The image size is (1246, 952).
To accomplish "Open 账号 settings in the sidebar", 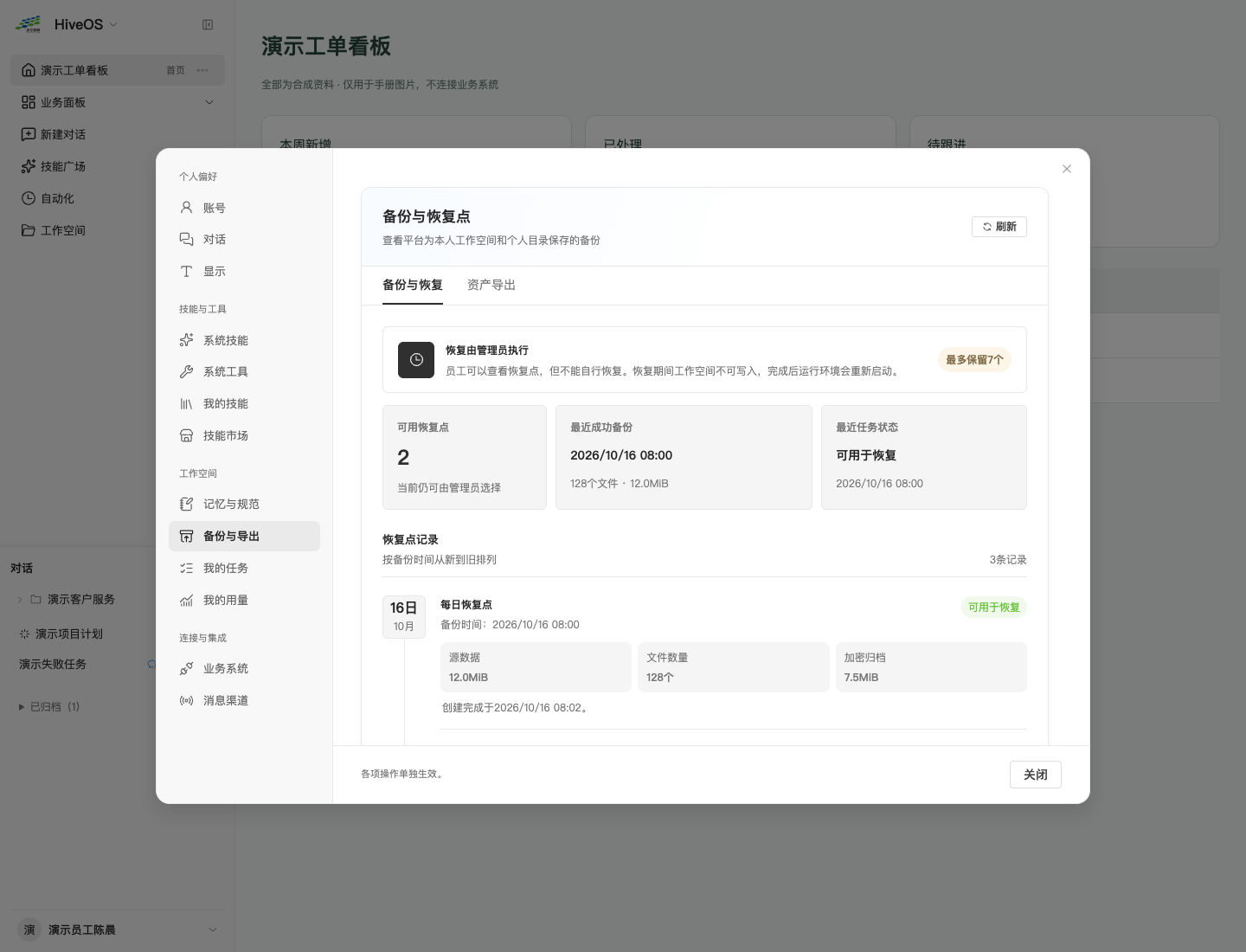I will click(244, 208).
